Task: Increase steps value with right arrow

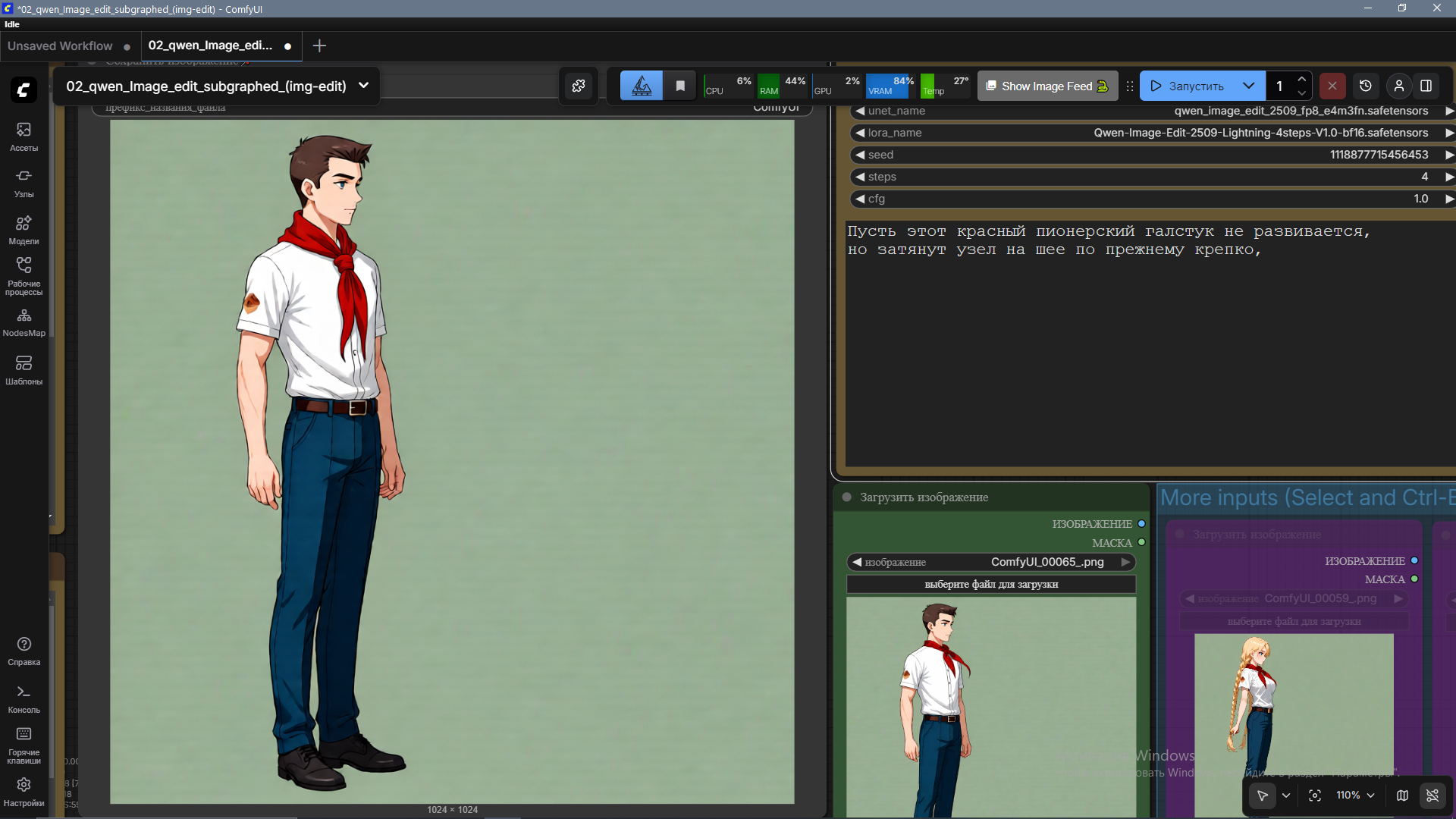Action: click(x=1448, y=177)
